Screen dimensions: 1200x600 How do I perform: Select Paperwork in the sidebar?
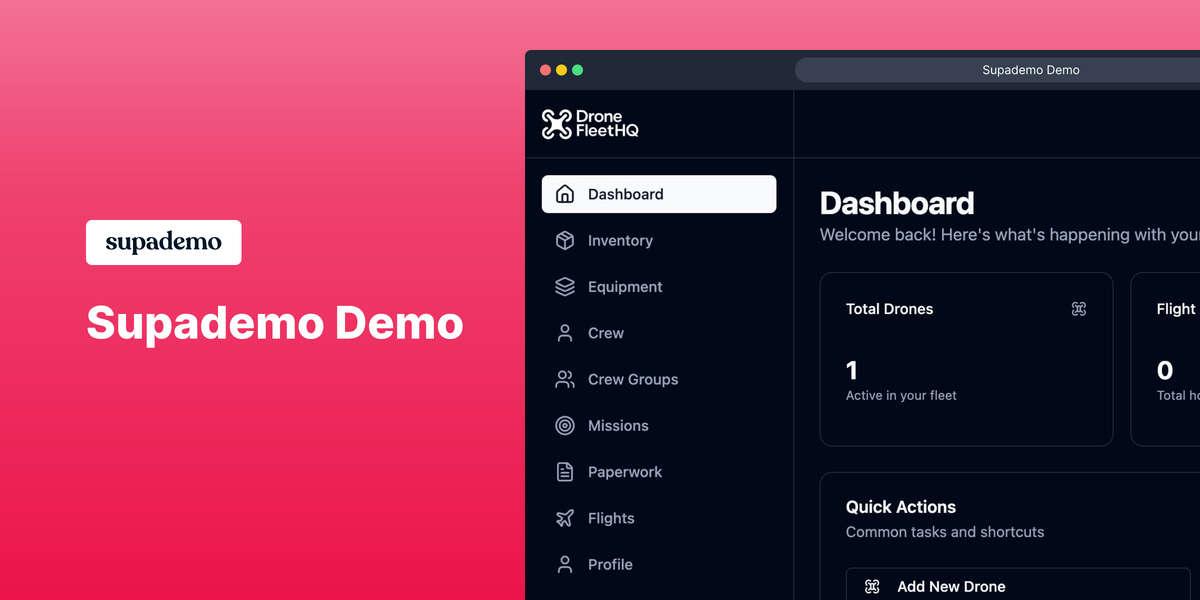coord(659,472)
